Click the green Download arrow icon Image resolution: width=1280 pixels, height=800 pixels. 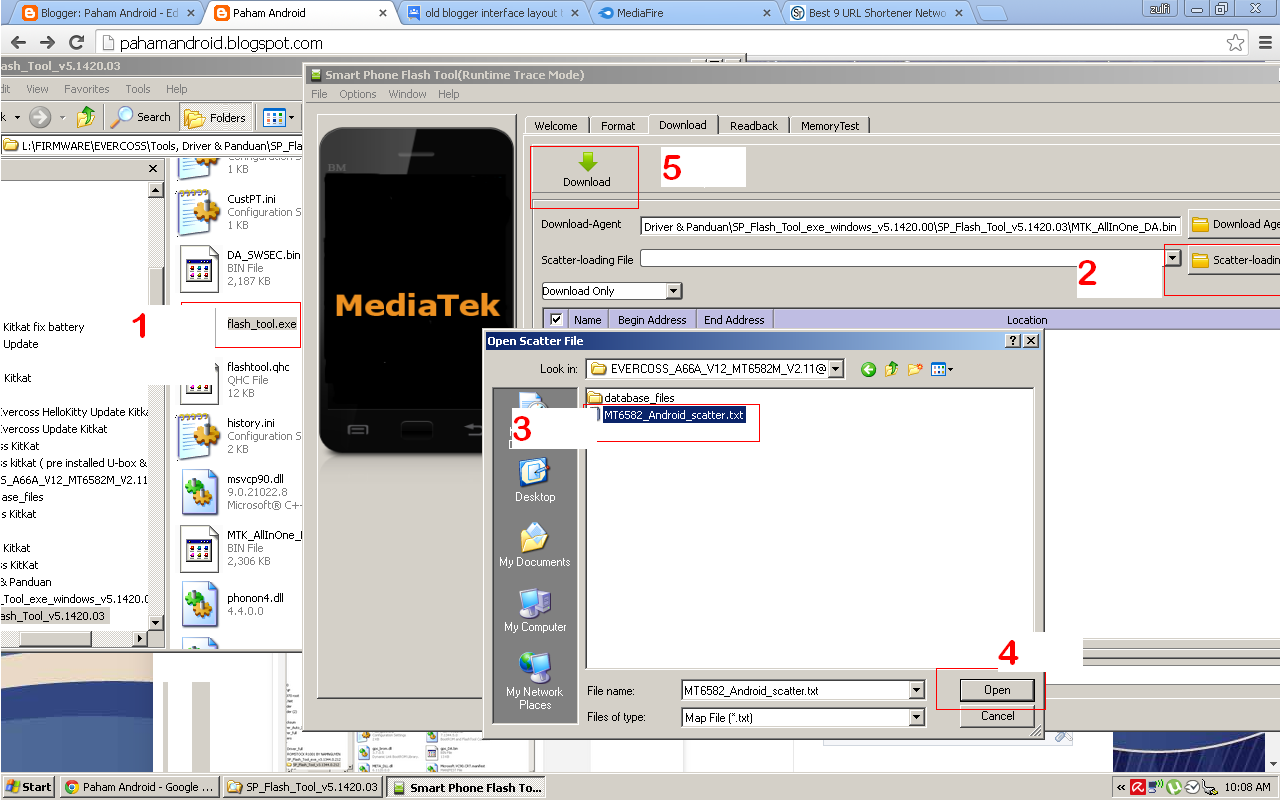coord(587,163)
